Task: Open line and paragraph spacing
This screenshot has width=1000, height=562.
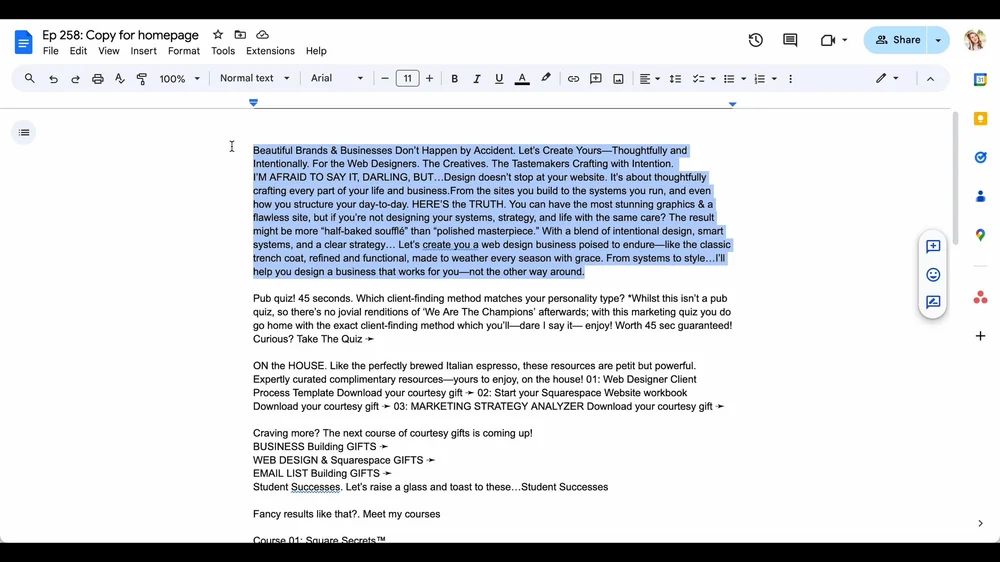Action: 675,78
